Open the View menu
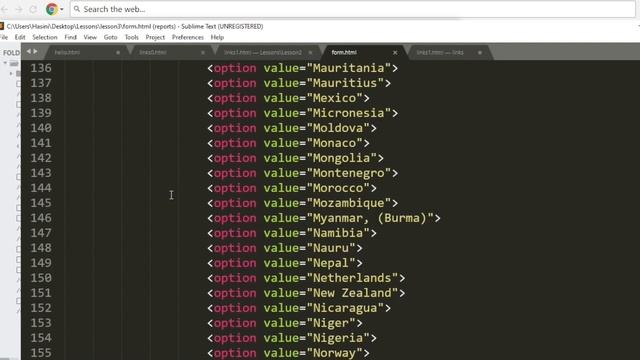 90,37
